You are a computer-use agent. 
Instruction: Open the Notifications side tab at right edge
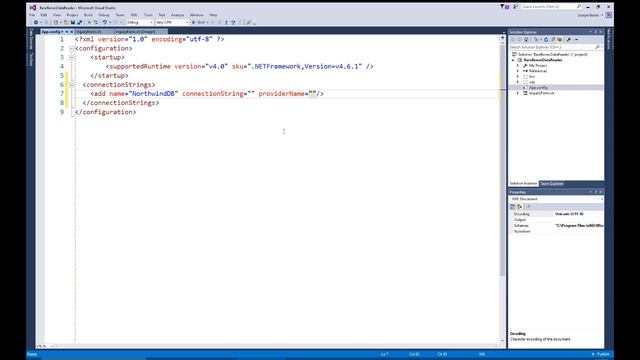pyautogui.click(x=609, y=39)
